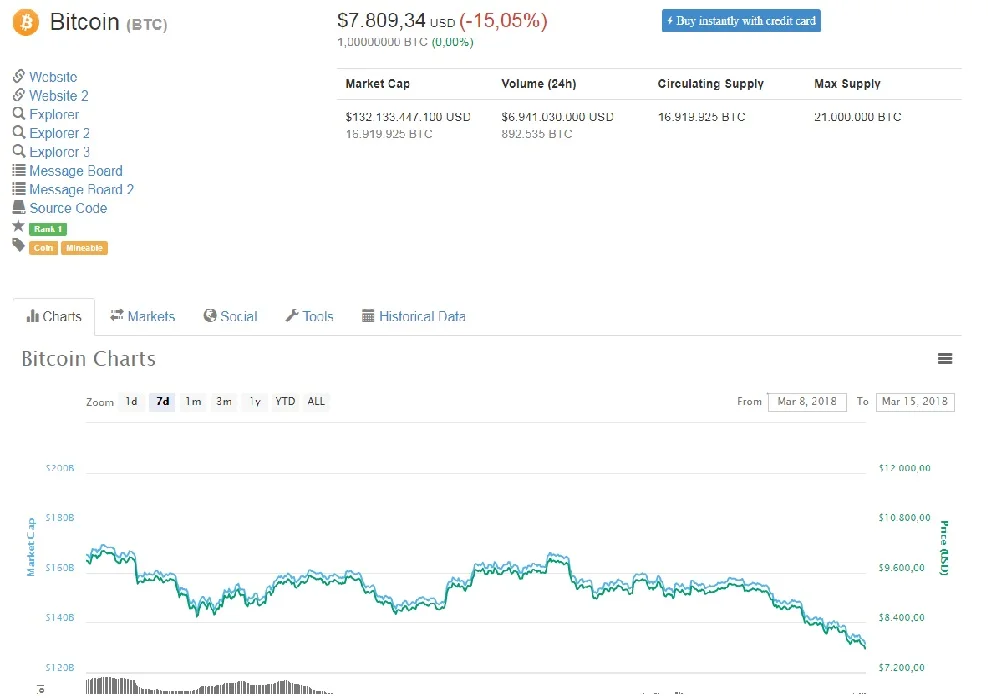The width and height of the screenshot is (998, 698).
Task: Visit the Message Board 2 link
Action: pyautogui.click(x=81, y=190)
